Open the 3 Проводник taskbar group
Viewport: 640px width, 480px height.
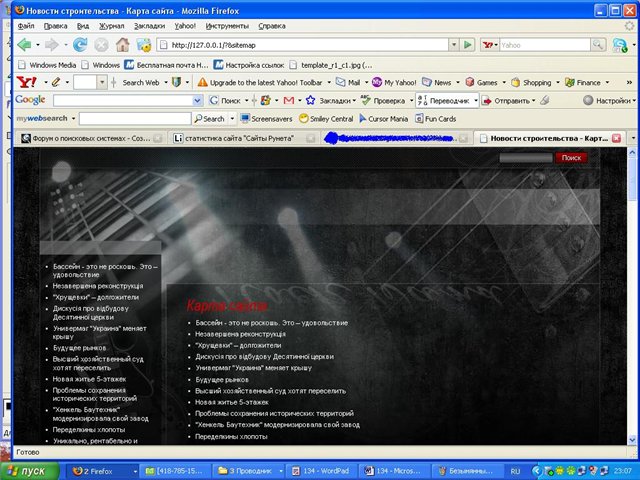point(249,471)
